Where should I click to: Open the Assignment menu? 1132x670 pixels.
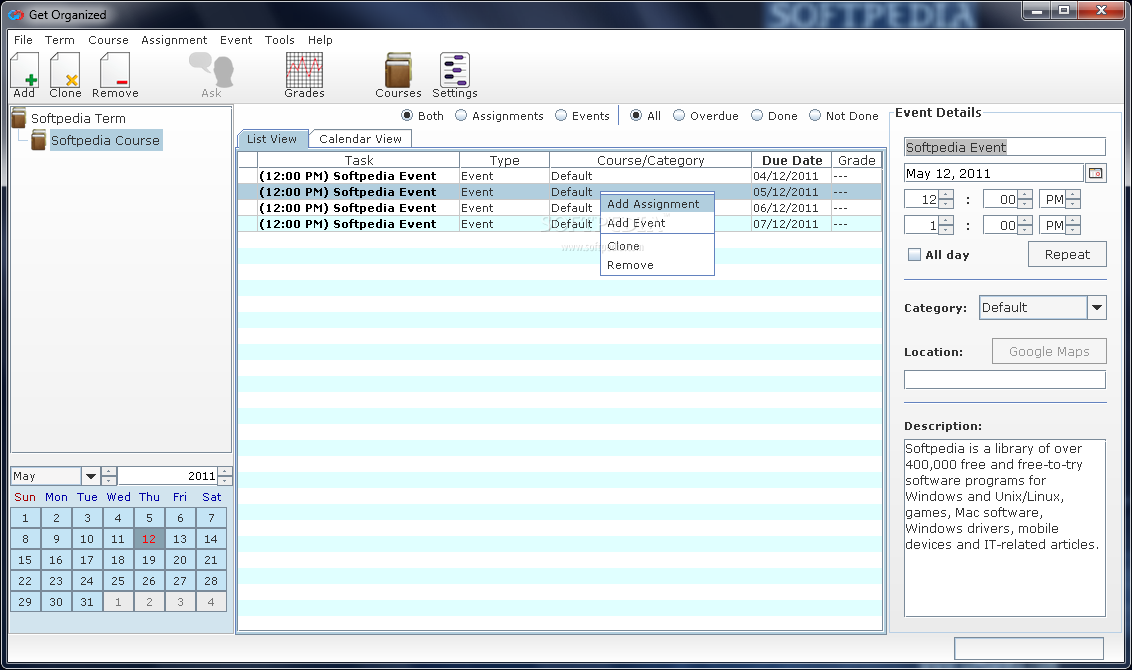pos(174,40)
